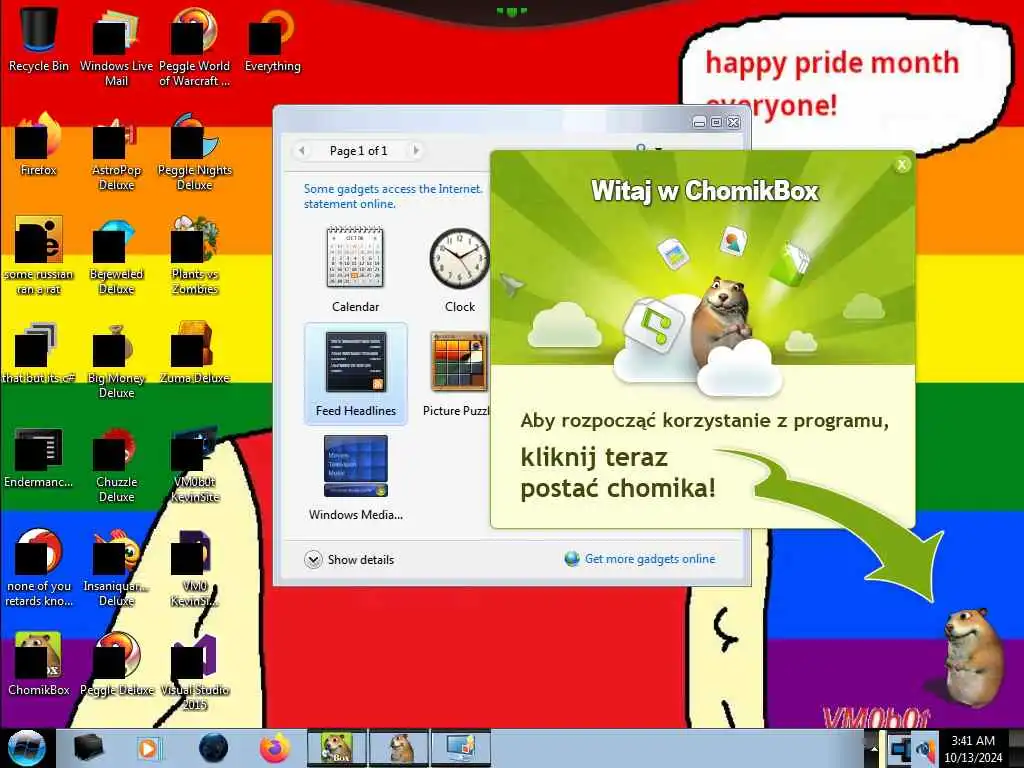Click the gadget gallery taskbar button
The image size is (1024, 768).
coord(461,748)
